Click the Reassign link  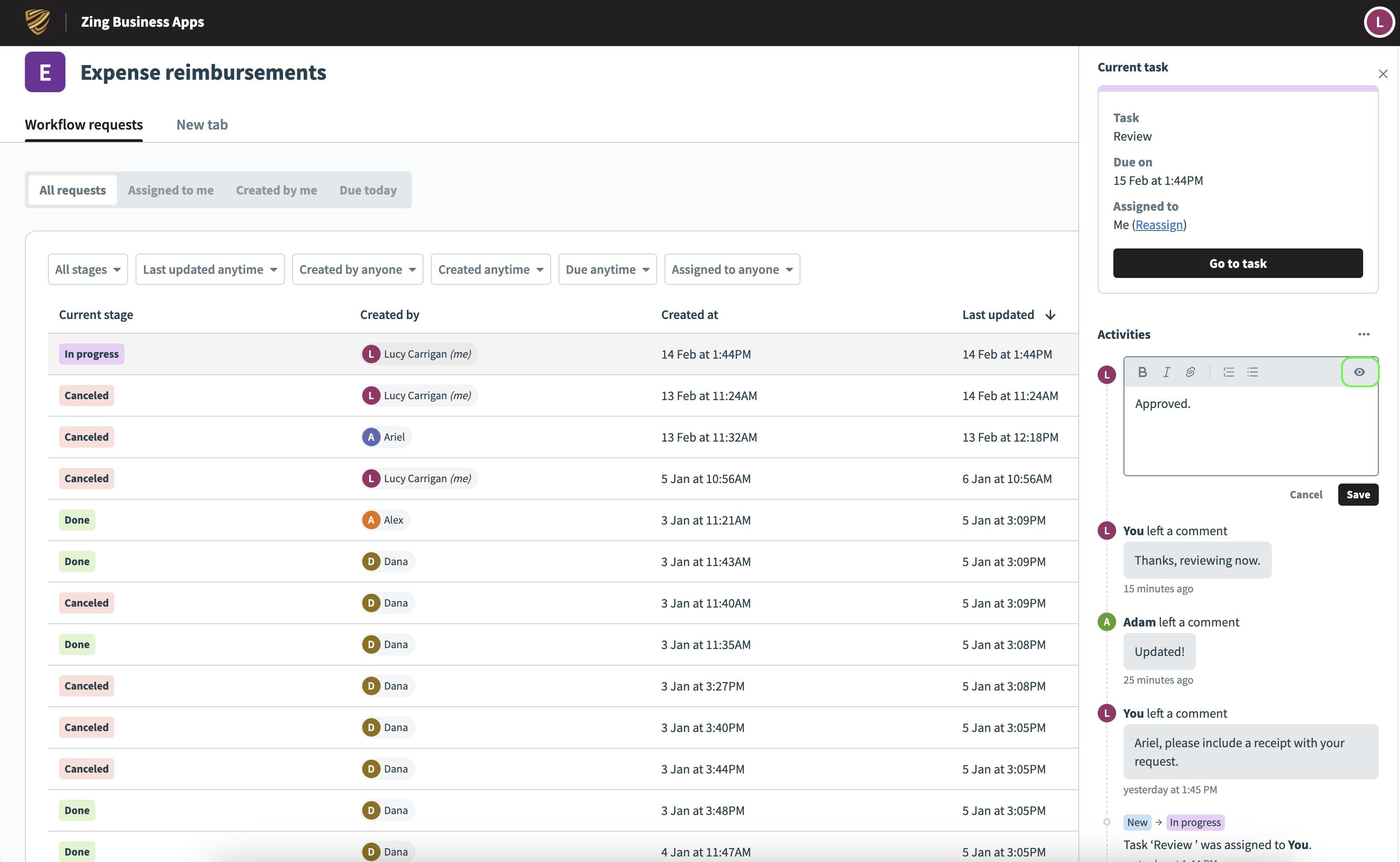click(1159, 225)
